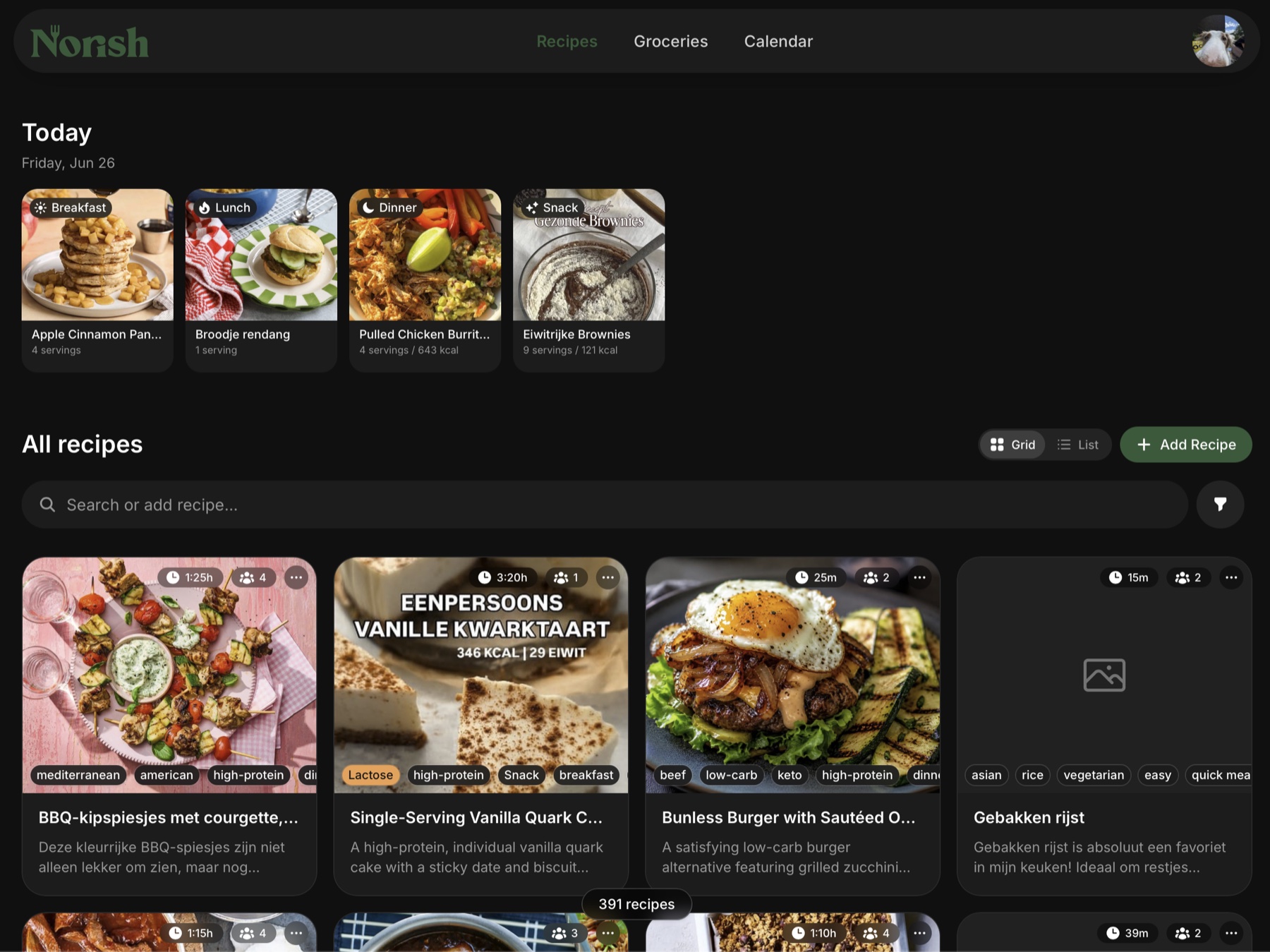Click servings badge on Bunless Burger card
This screenshot has width=1270, height=952.
pyautogui.click(x=877, y=577)
